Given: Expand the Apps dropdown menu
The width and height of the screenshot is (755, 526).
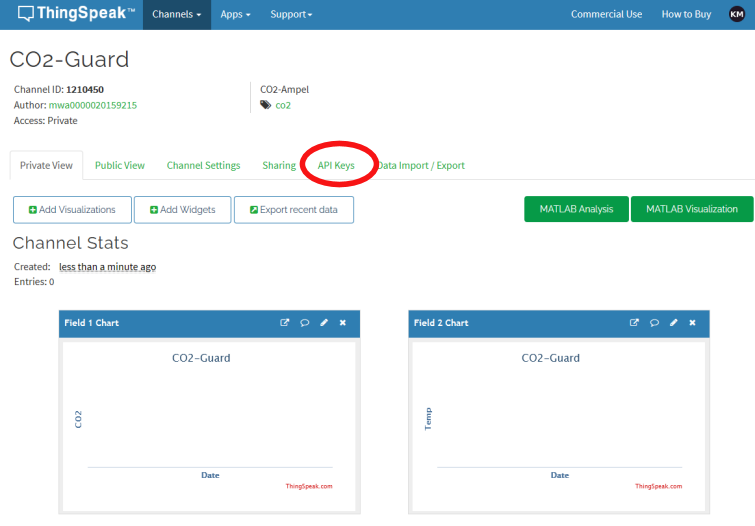Looking at the screenshot, I should pyautogui.click(x=235, y=14).
